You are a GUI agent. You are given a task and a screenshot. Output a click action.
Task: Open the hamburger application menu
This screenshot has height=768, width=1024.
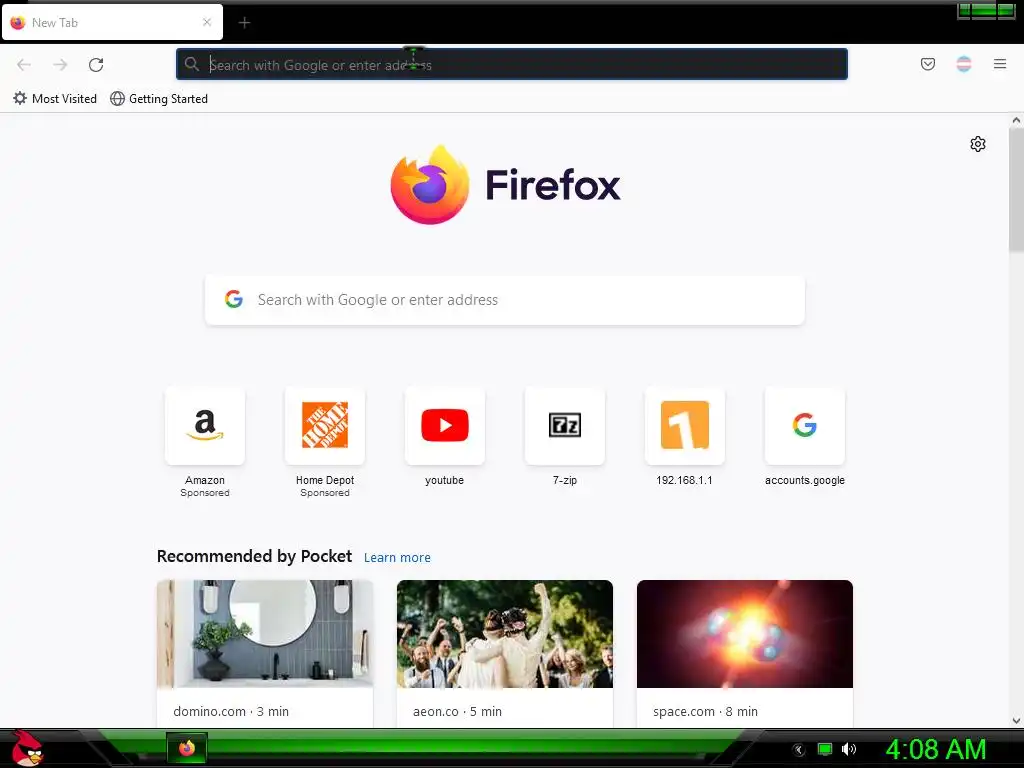[1000, 64]
